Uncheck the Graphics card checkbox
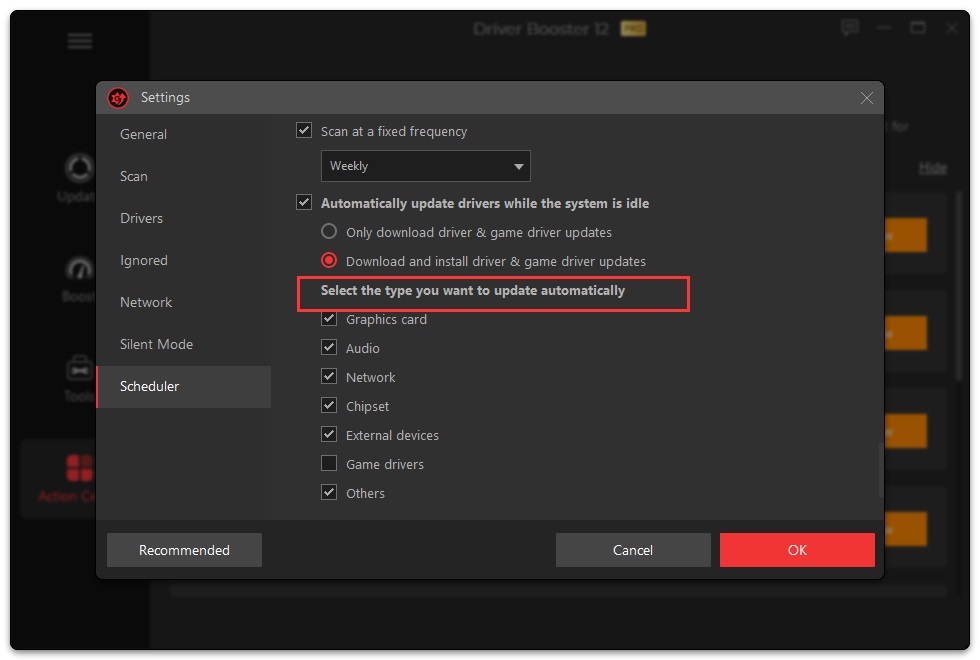 click(329, 319)
